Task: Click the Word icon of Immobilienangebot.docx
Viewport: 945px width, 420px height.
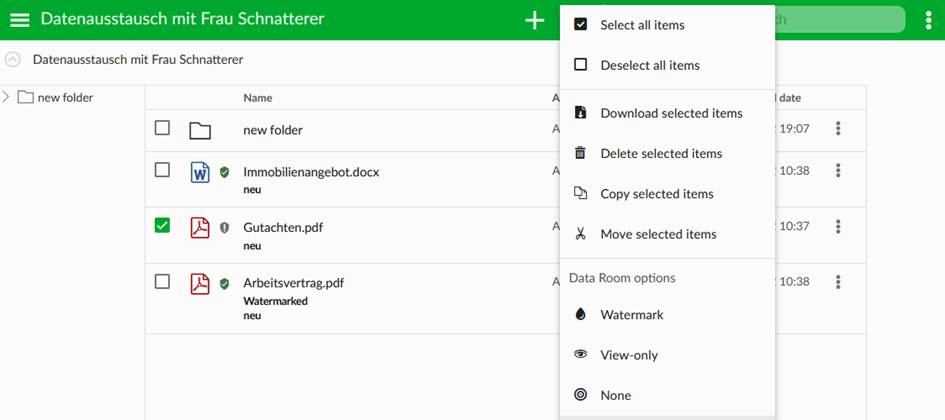Action: click(x=200, y=172)
